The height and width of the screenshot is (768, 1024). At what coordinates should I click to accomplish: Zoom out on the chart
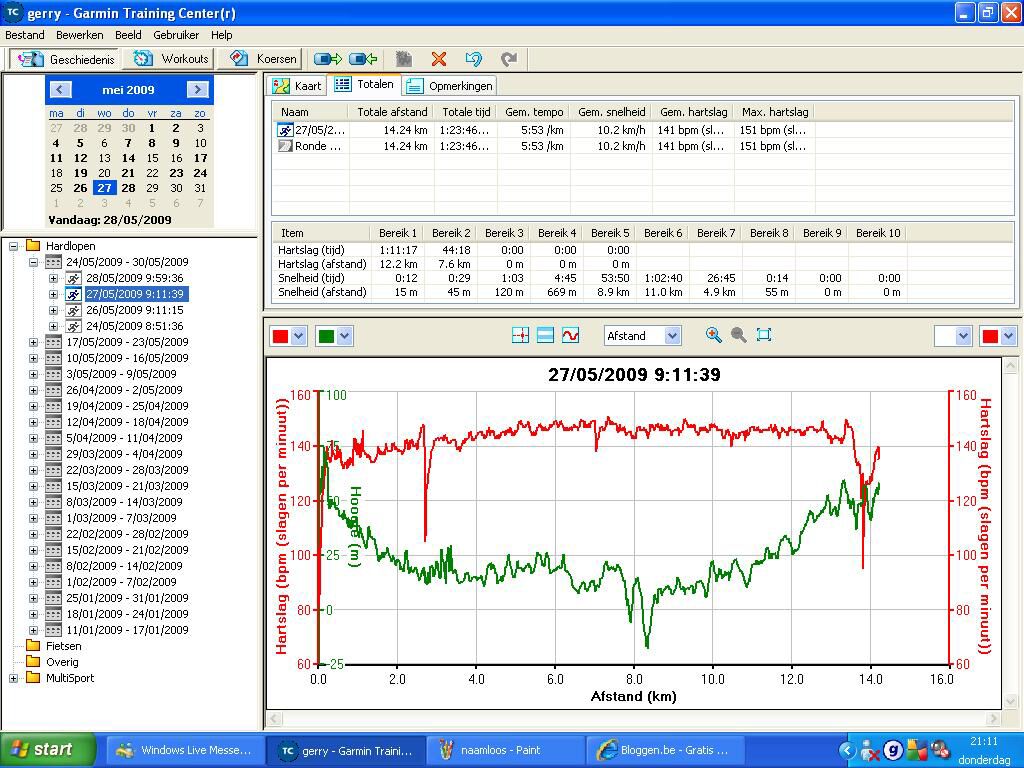click(739, 336)
